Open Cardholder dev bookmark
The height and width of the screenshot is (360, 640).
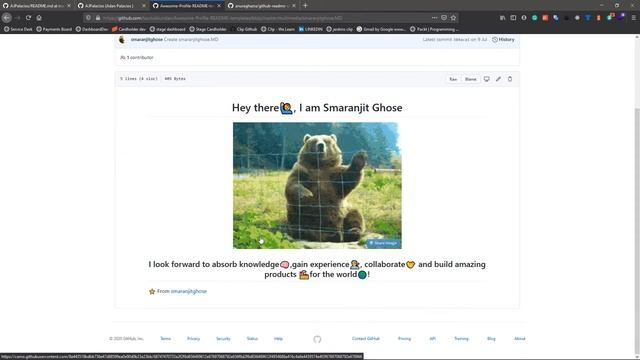click(129, 29)
